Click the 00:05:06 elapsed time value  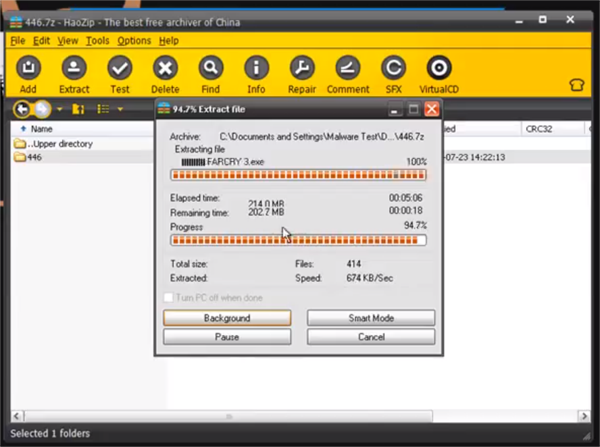tap(406, 198)
